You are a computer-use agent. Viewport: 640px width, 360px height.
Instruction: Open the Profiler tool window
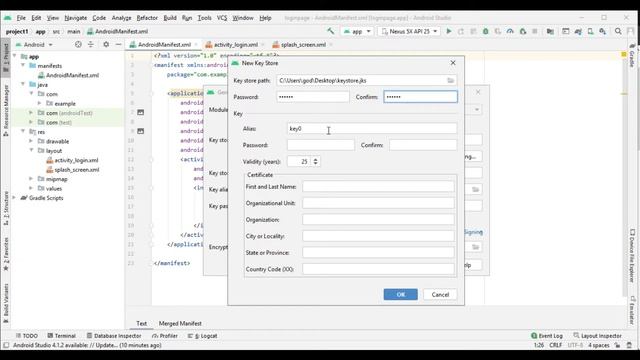tap(165, 336)
